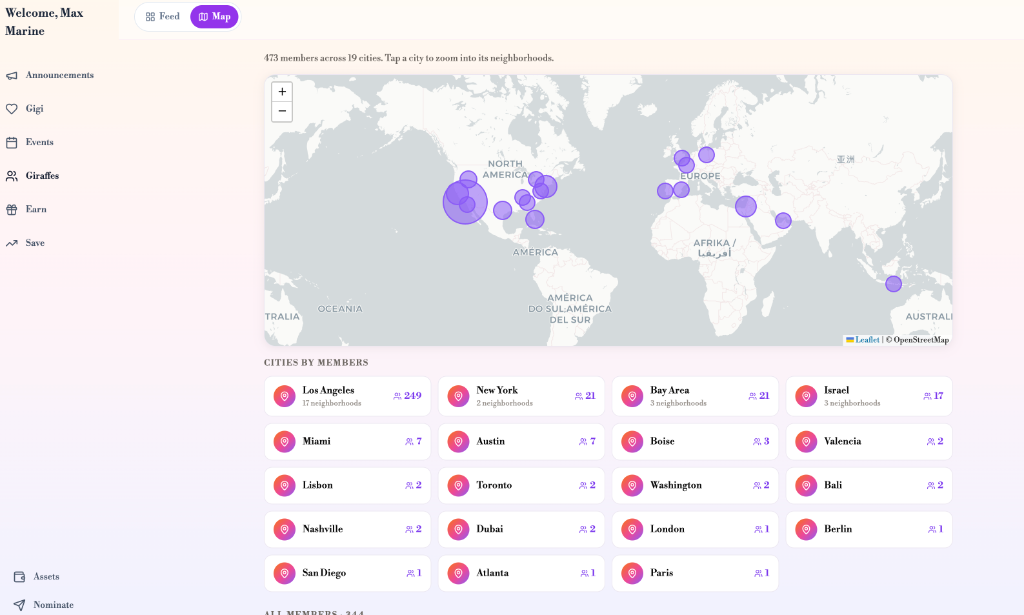Click the Israel member count 17
The image size is (1024, 615).
938,396
